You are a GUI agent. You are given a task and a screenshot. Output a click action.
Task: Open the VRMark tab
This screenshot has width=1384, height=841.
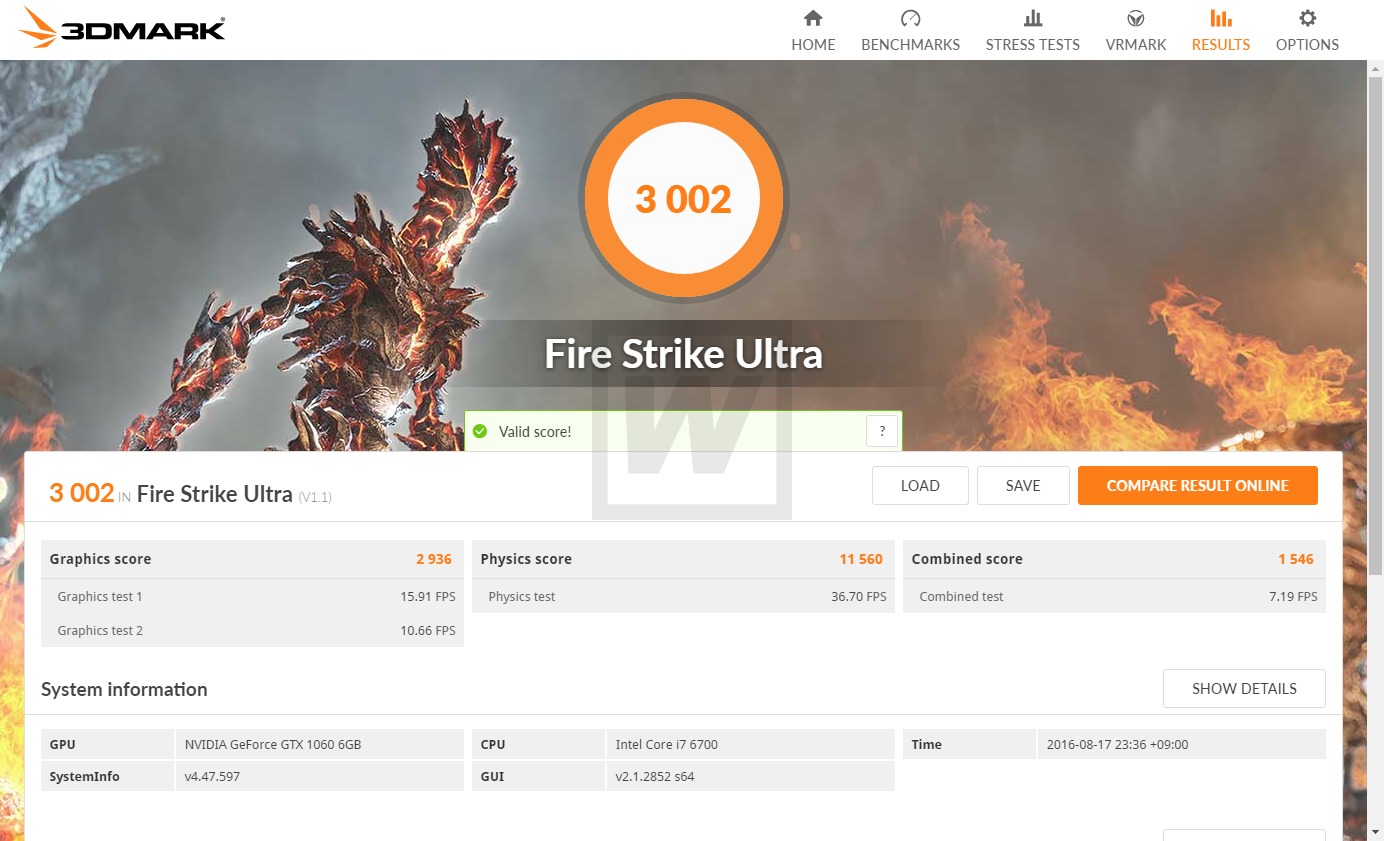[x=1136, y=31]
